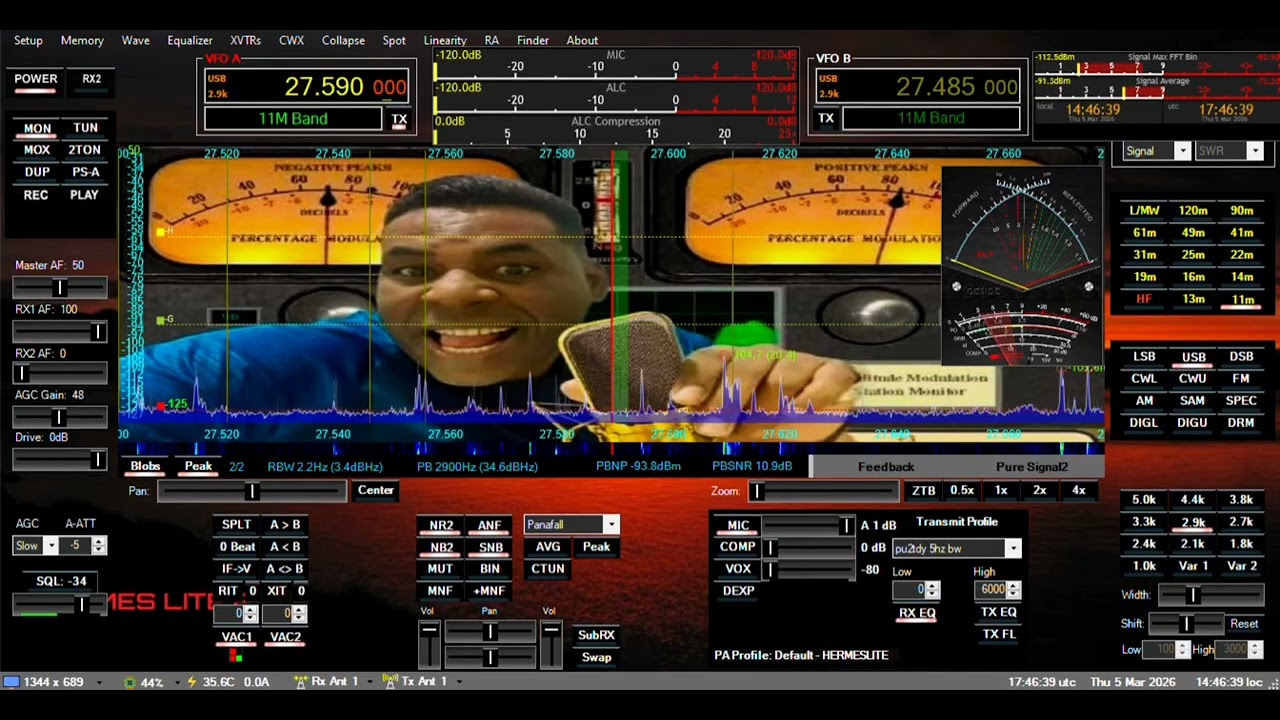Click the RX EQ button
Screen dimensions: 1280x720
tap(917, 613)
